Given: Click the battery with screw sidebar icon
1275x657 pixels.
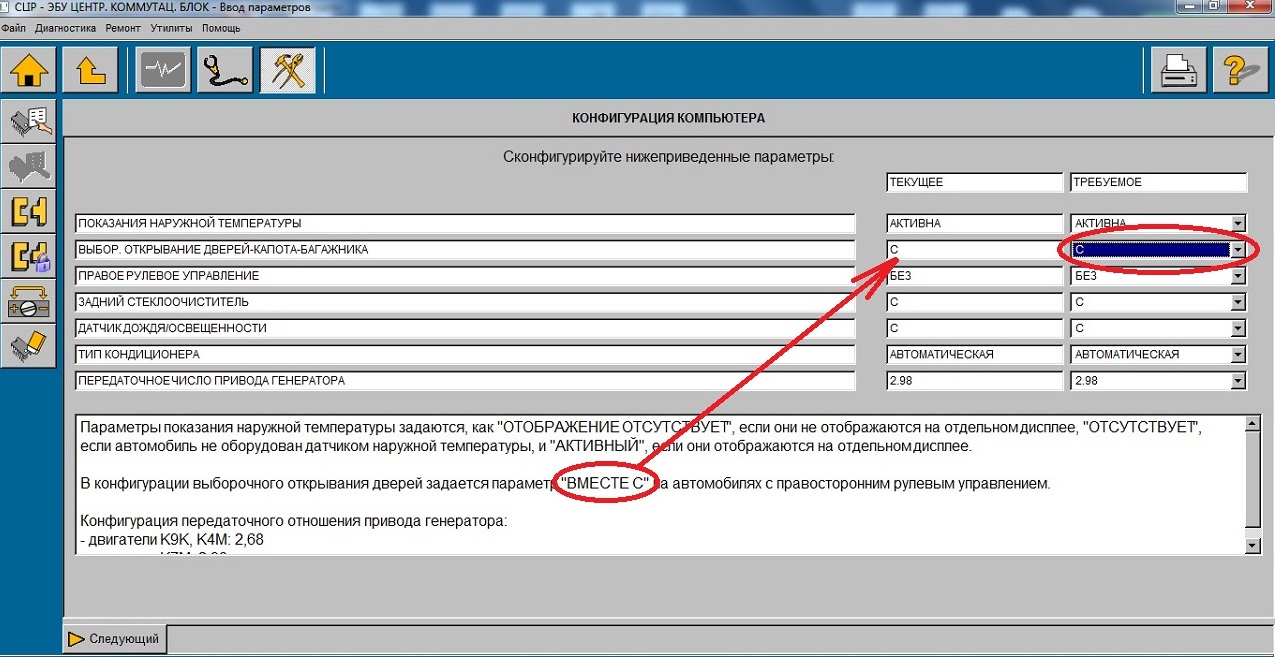Looking at the screenshot, I should click(29, 302).
